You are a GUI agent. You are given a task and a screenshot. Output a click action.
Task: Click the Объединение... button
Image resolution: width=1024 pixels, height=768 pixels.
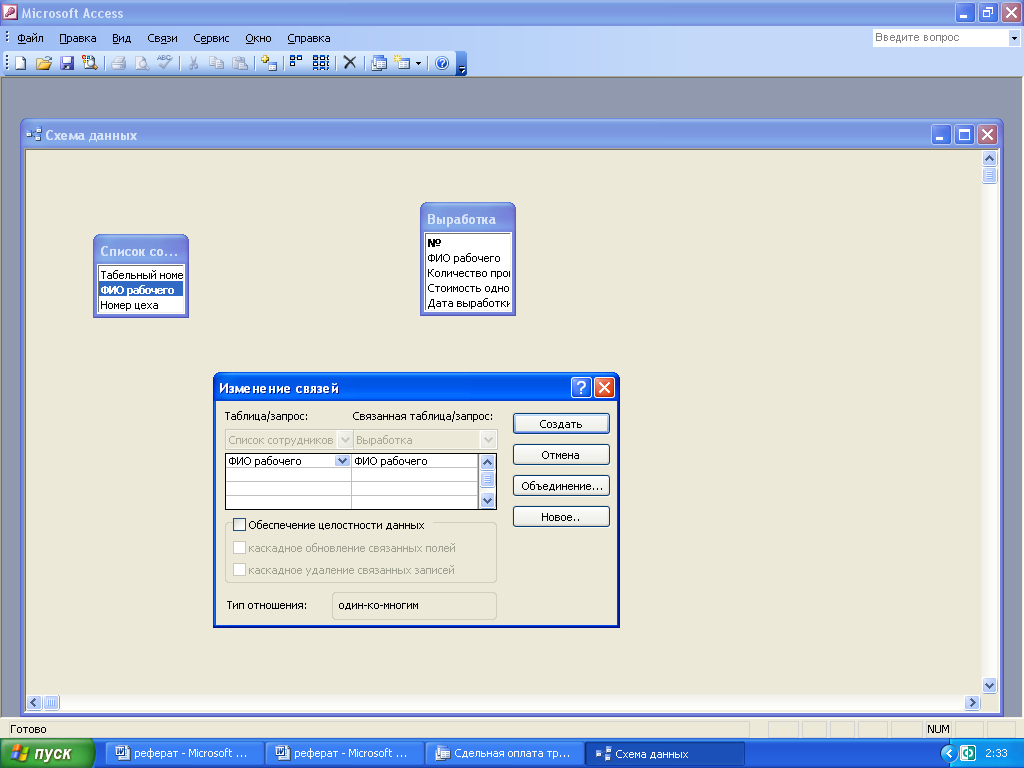(561, 485)
